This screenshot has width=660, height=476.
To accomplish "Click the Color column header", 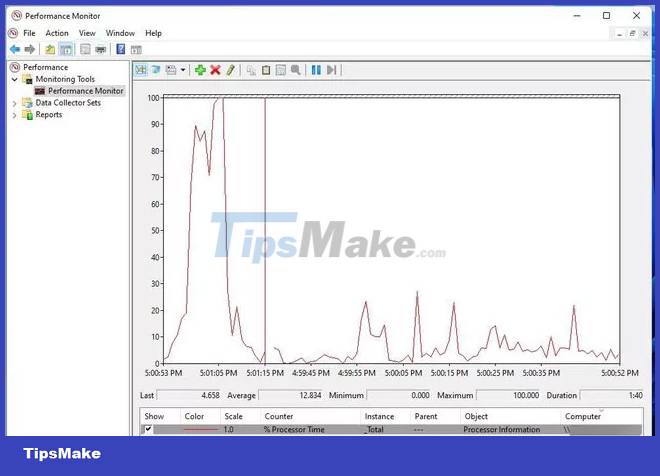I will [x=194, y=416].
